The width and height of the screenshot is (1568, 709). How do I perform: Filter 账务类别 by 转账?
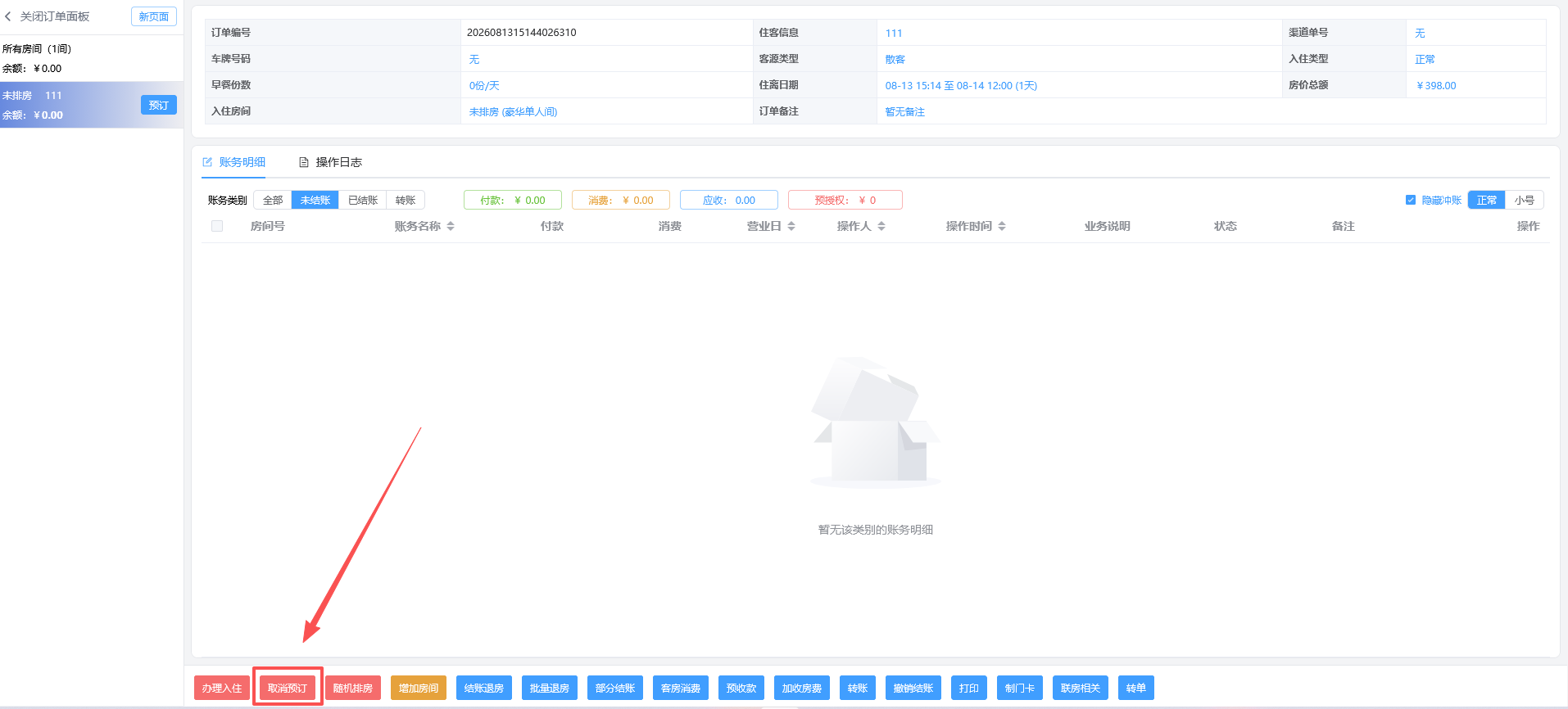[x=406, y=200]
